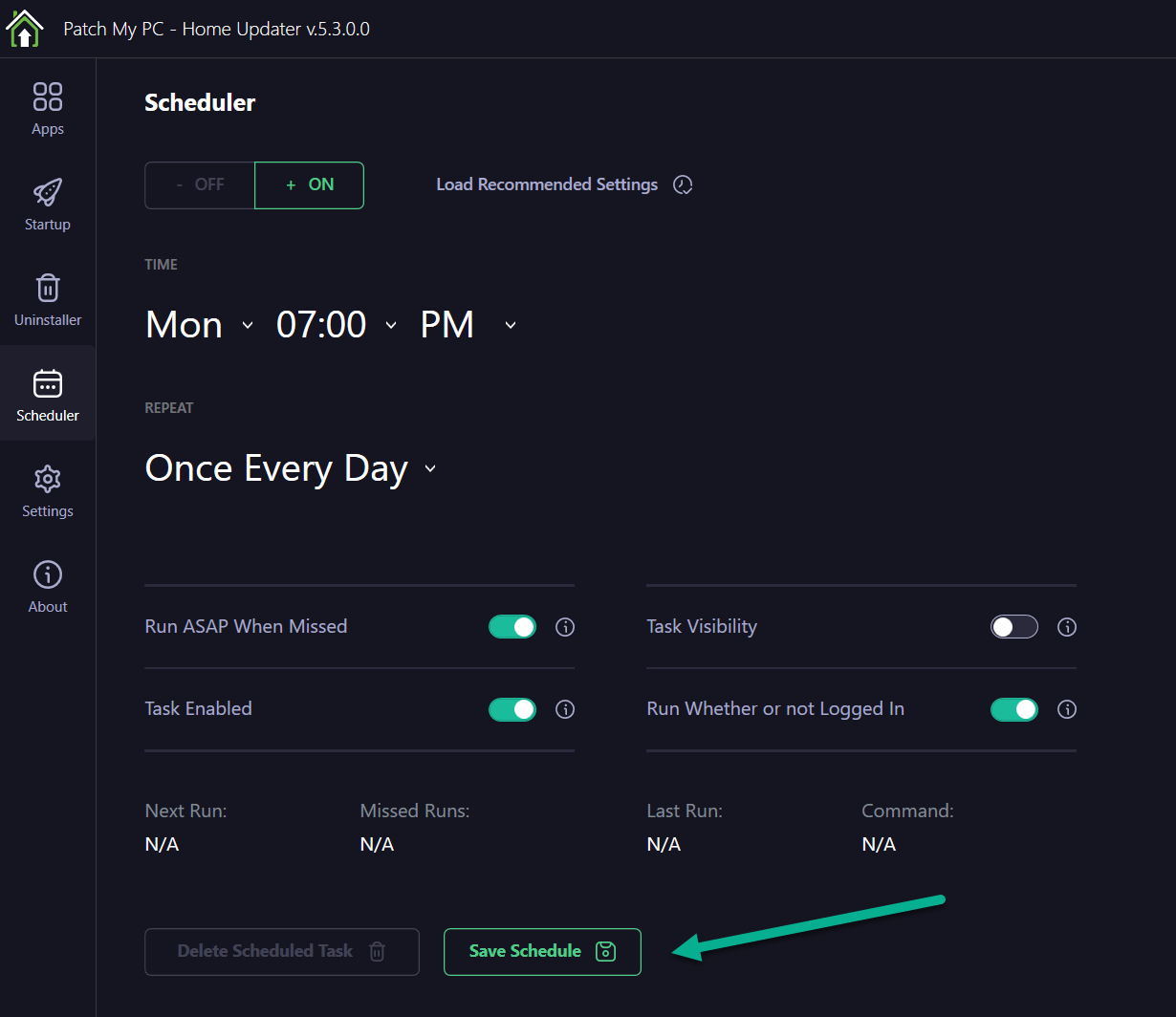Image resolution: width=1176 pixels, height=1017 pixels.
Task: Open the Uninstaller trash icon
Action: coord(47,288)
